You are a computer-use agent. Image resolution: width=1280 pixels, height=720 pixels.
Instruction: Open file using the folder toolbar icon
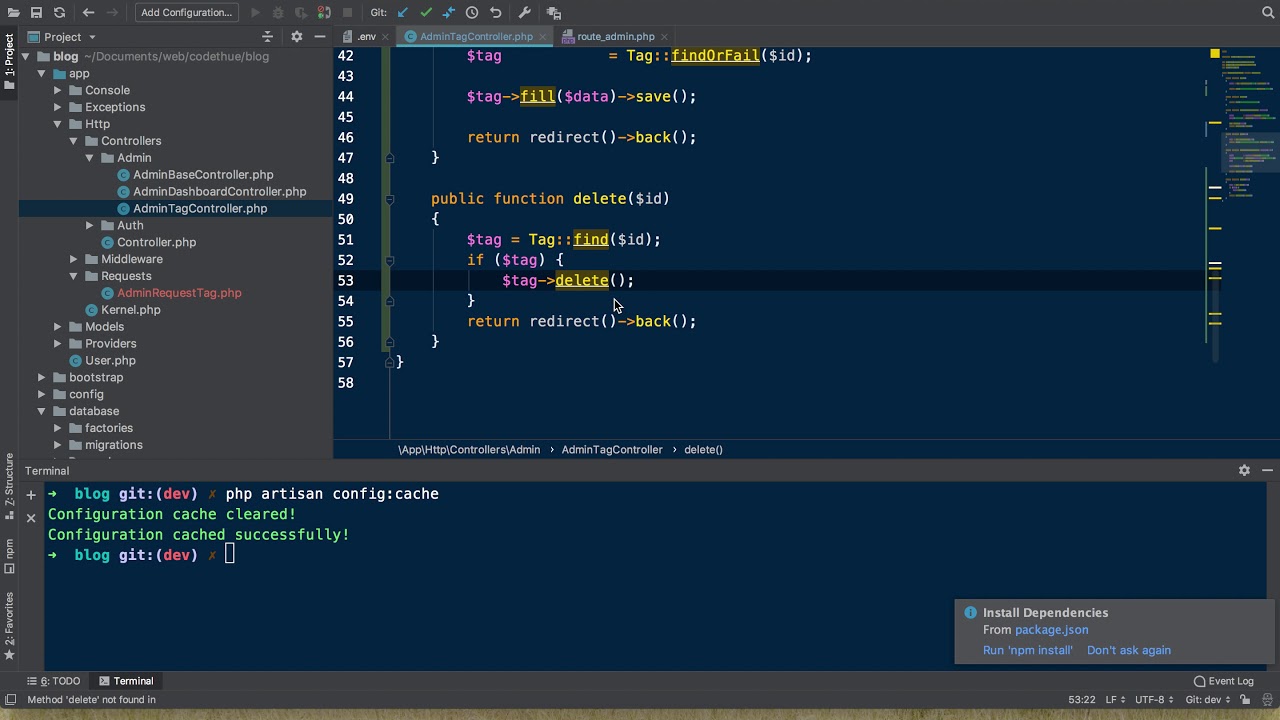pyautogui.click(x=12, y=13)
